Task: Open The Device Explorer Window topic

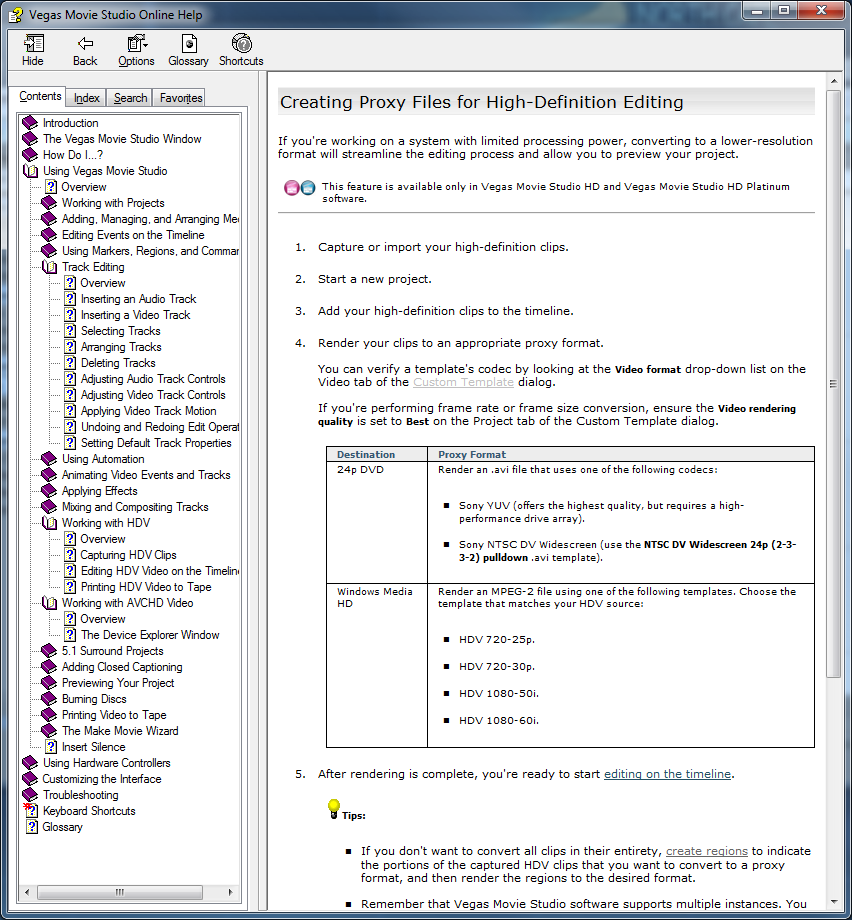Action: 150,635
